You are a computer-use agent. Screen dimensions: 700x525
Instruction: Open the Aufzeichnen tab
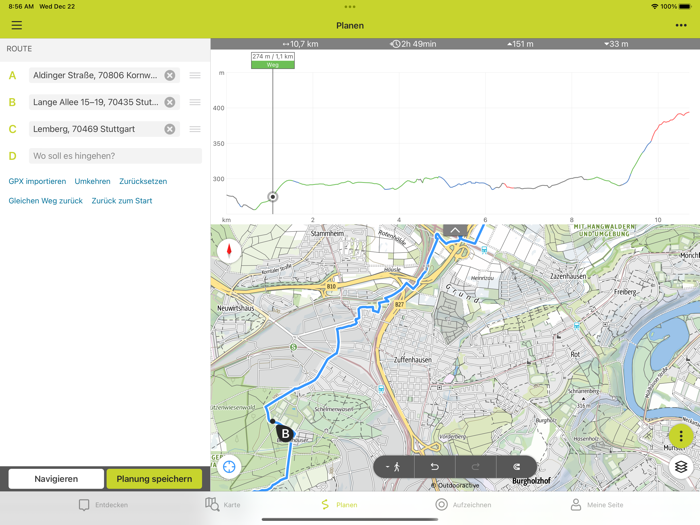coord(463,505)
